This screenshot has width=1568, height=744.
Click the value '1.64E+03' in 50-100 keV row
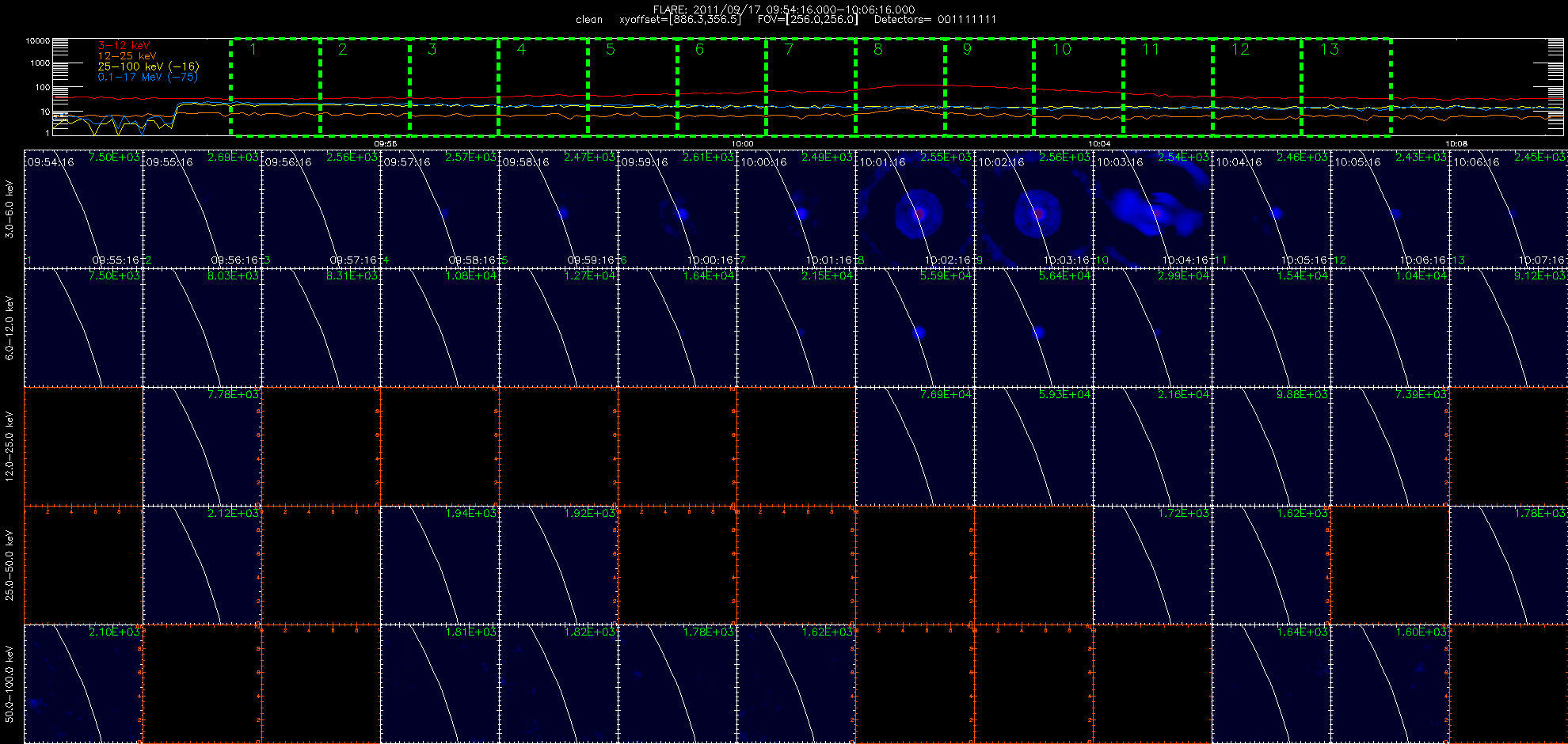point(1303,632)
